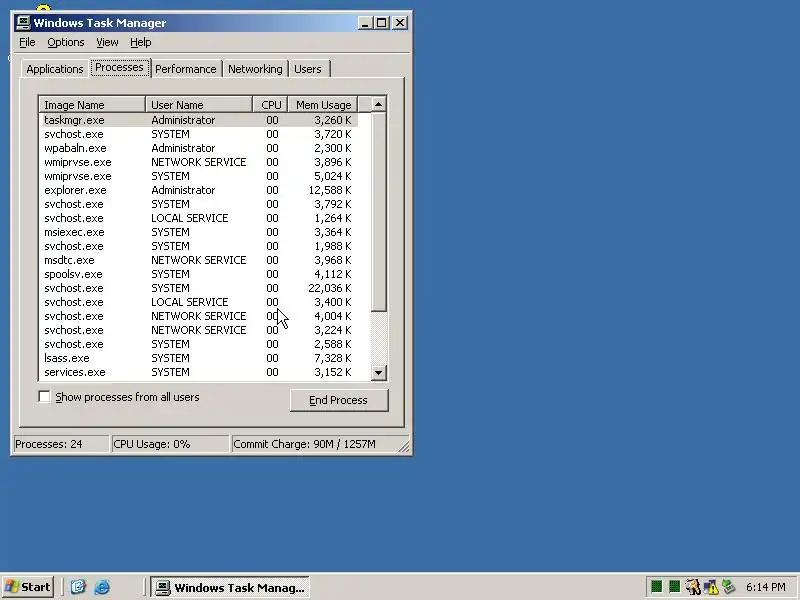
Task: Select the wpabaln.exe process
Action: (x=198, y=148)
